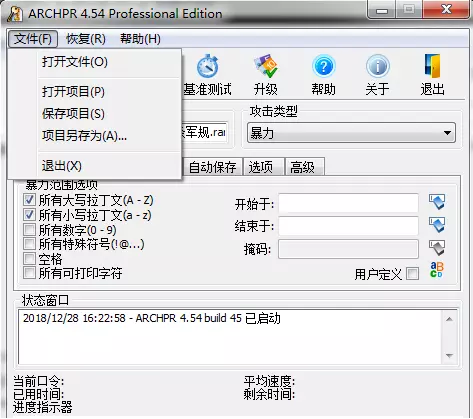Image resolution: width=473 pixels, height=419 pixels.
Task: Switch to the 自动保存 tab
Action: (213, 167)
